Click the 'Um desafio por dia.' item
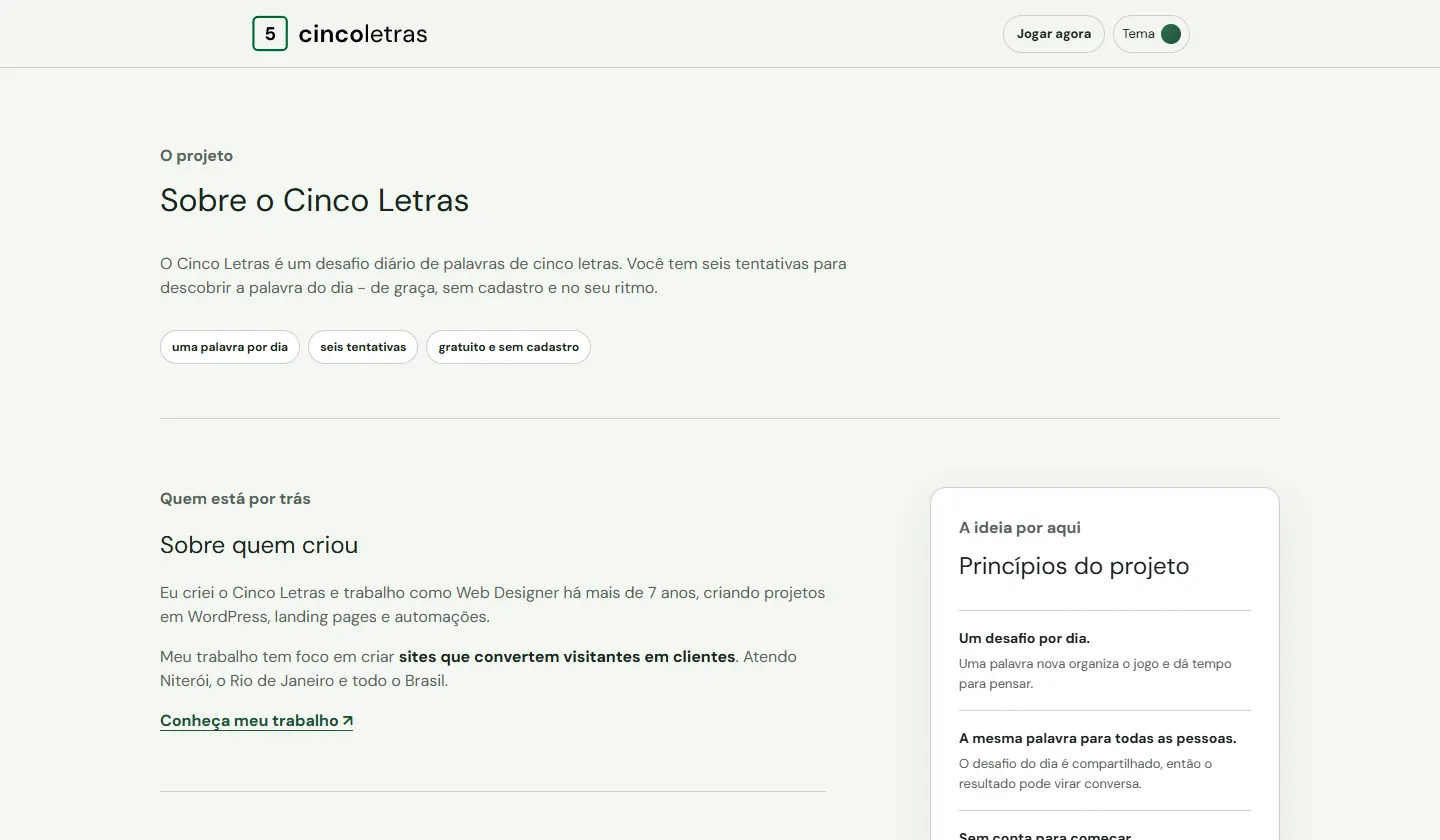This screenshot has width=1440, height=840. (1024, 638)
